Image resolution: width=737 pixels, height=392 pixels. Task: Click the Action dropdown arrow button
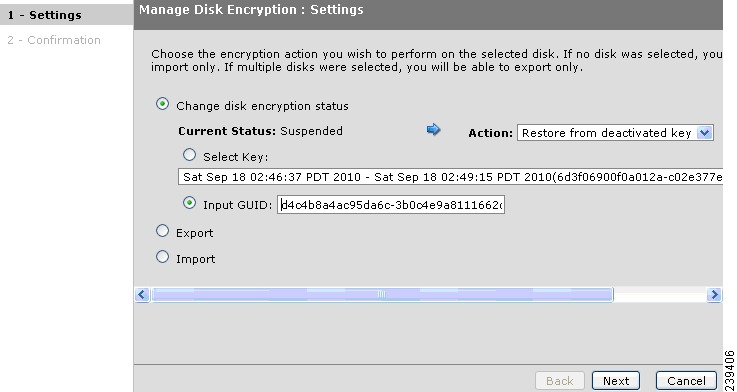pyautogui.click(x=704, y=133)
